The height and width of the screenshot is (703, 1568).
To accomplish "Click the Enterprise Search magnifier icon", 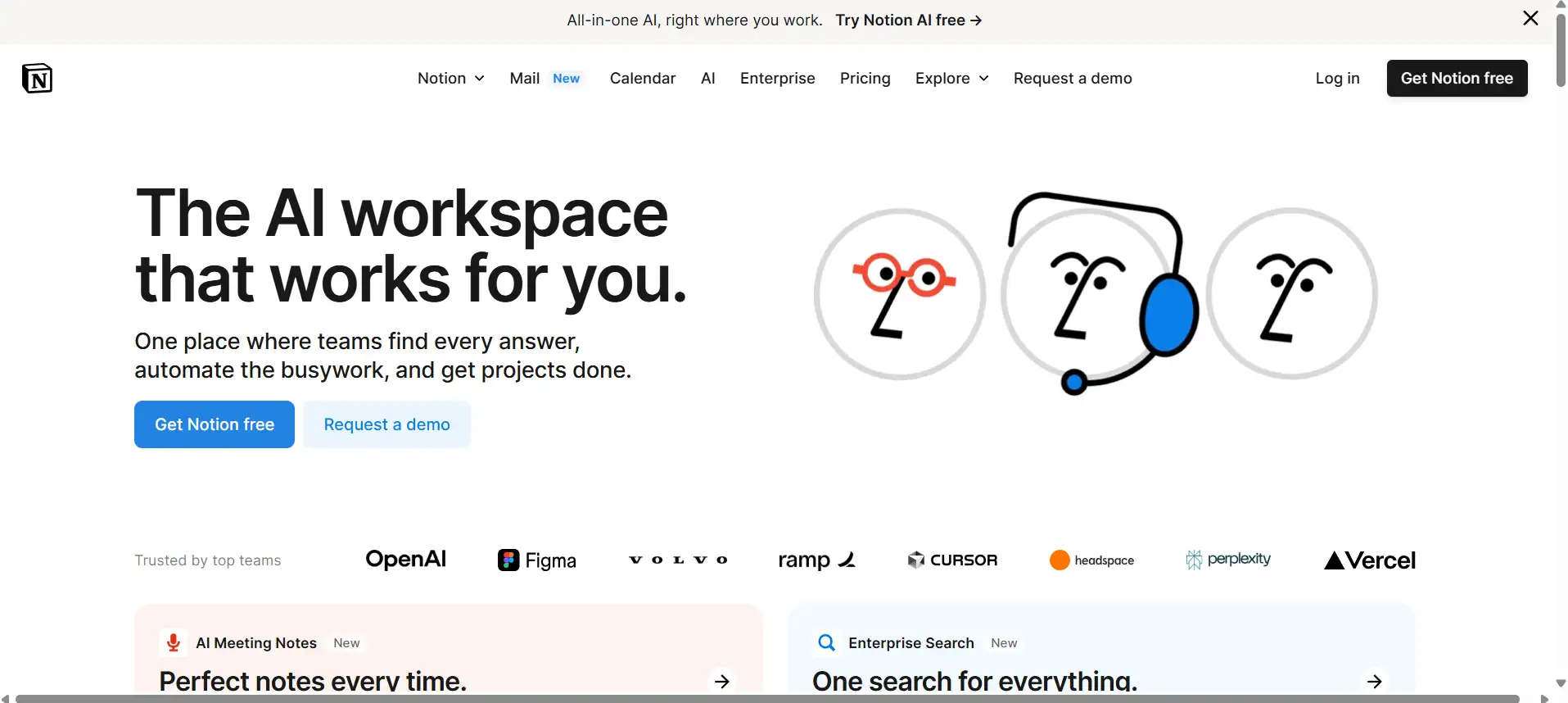I will click(826, 643).
